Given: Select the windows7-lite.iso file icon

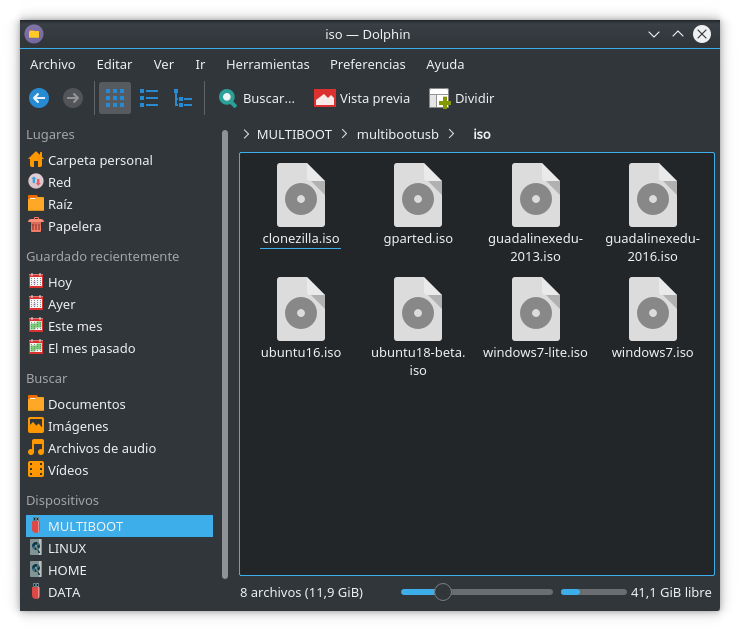Looking at the screenshot, I should (x=536, y=309).
